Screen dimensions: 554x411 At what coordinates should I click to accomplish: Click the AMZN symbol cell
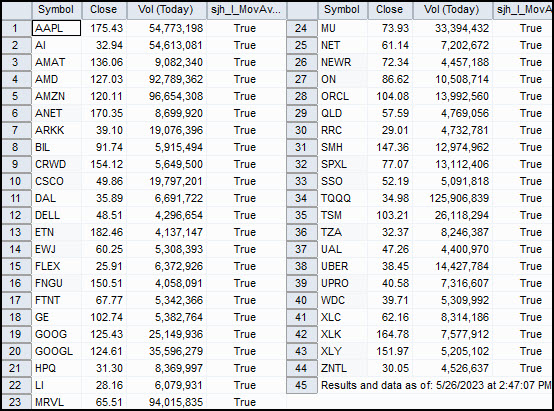pyautogui.click(x=57, y=96)
